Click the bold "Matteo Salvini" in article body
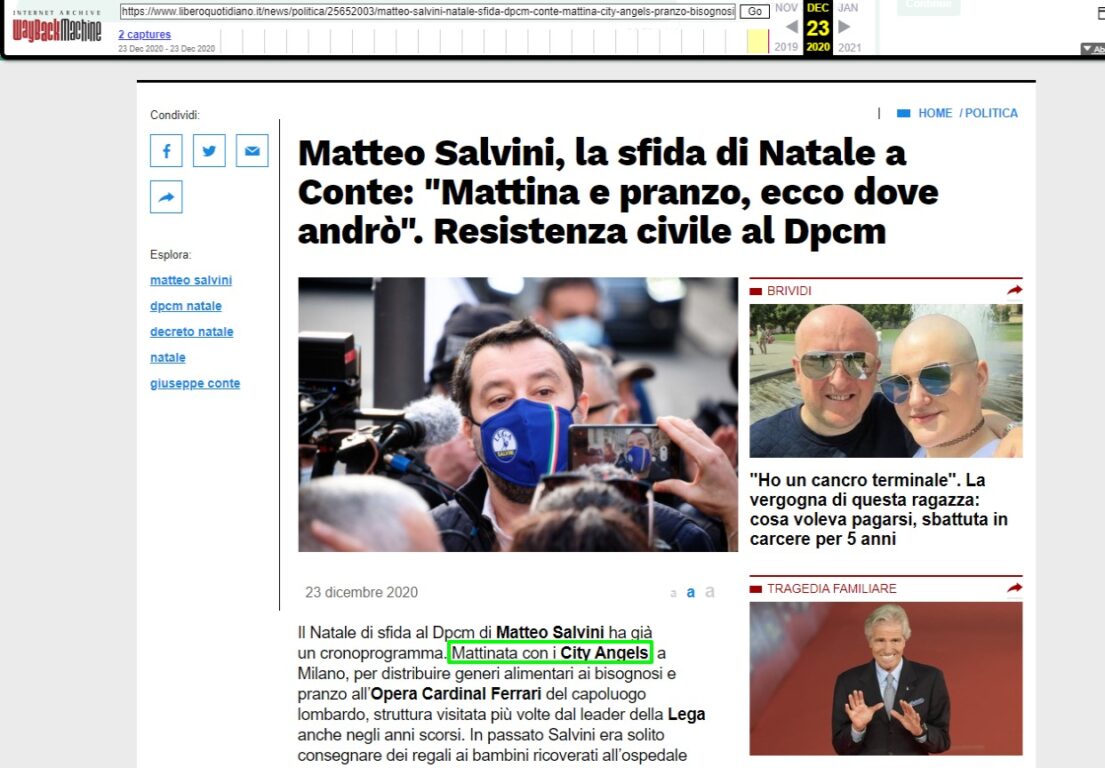This screenshot has height=768, width=1105. point(550,632)
